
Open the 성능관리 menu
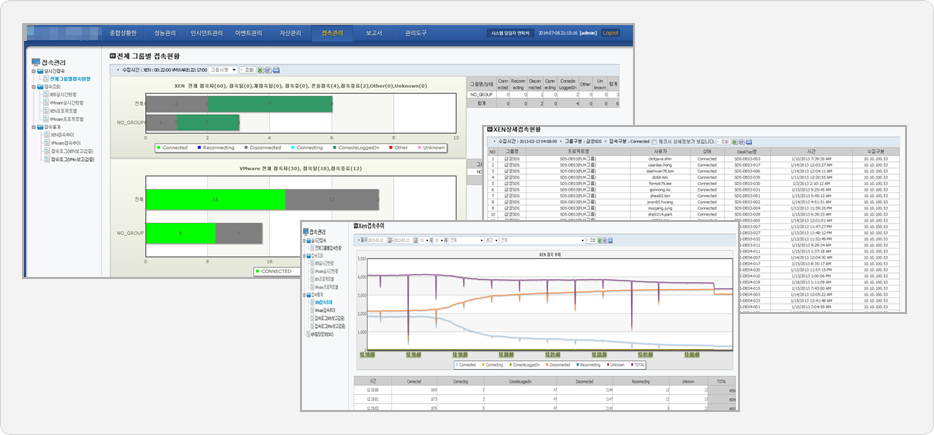164,33
